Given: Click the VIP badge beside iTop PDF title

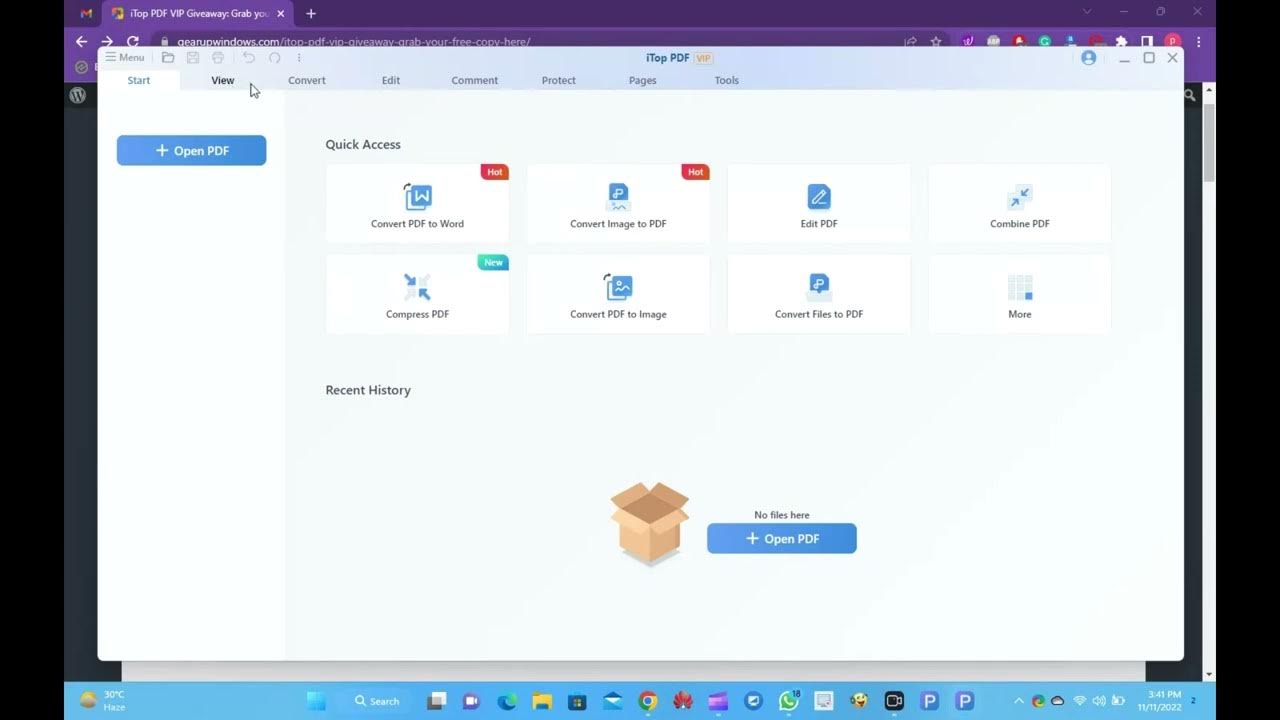Looking at the screenshot, I should pyautogui.click(x=703, y=58).
